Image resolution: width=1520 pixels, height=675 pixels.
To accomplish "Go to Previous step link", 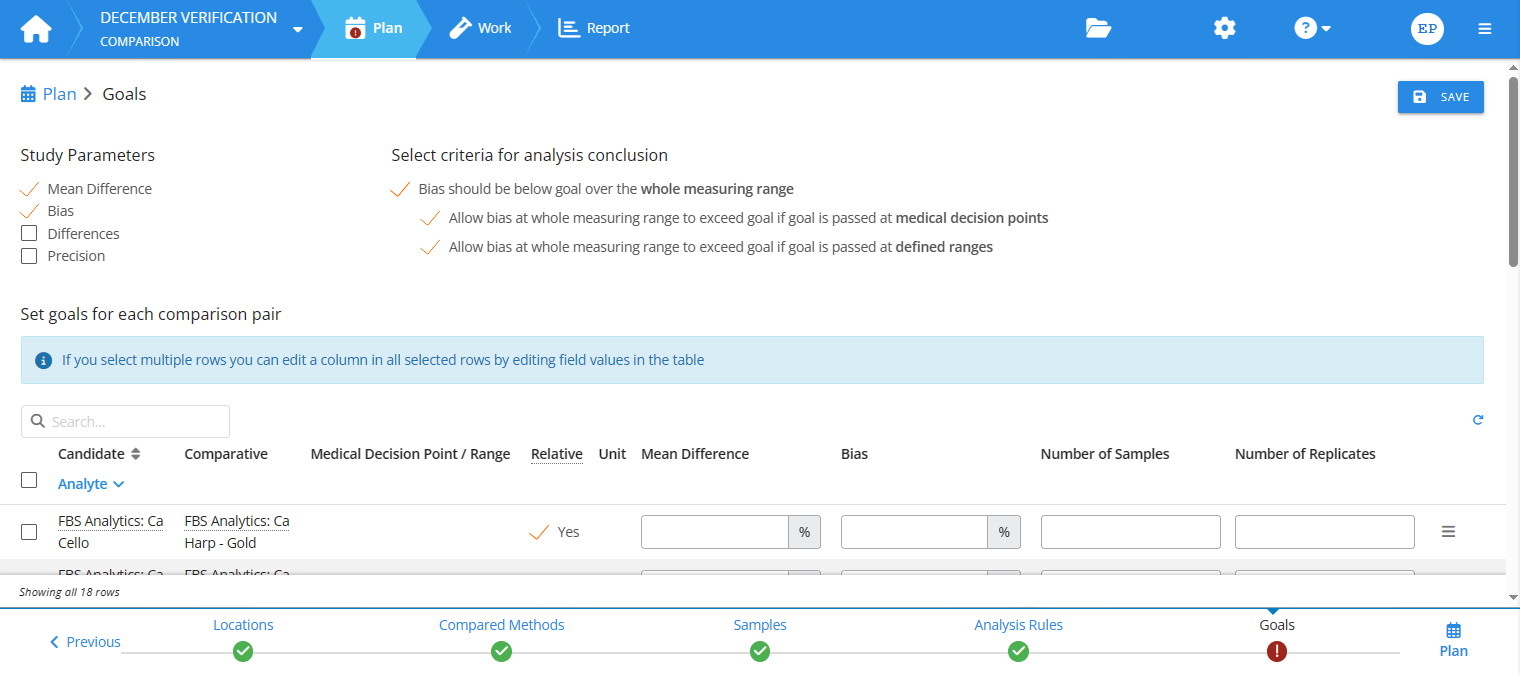I will (x=85, y=642).
